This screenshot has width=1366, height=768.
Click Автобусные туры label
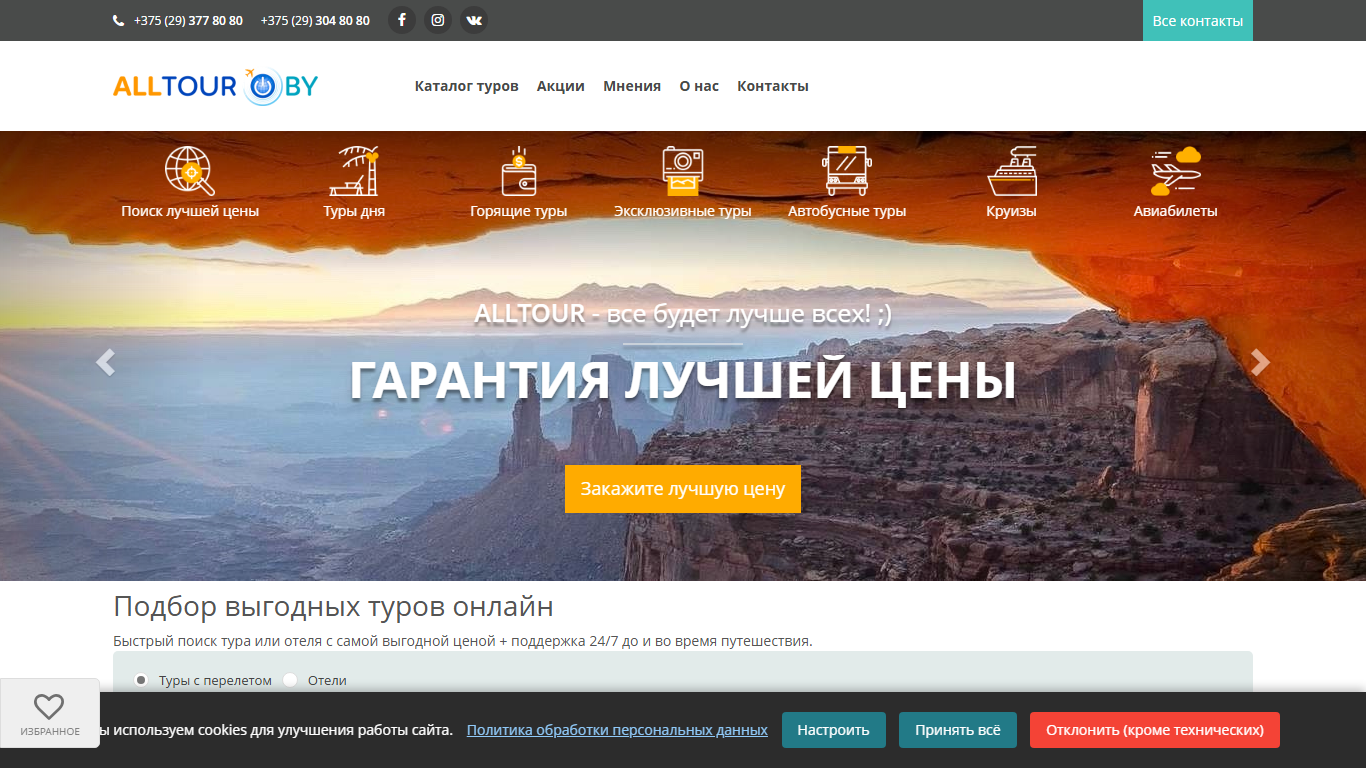tap(847, 211)
